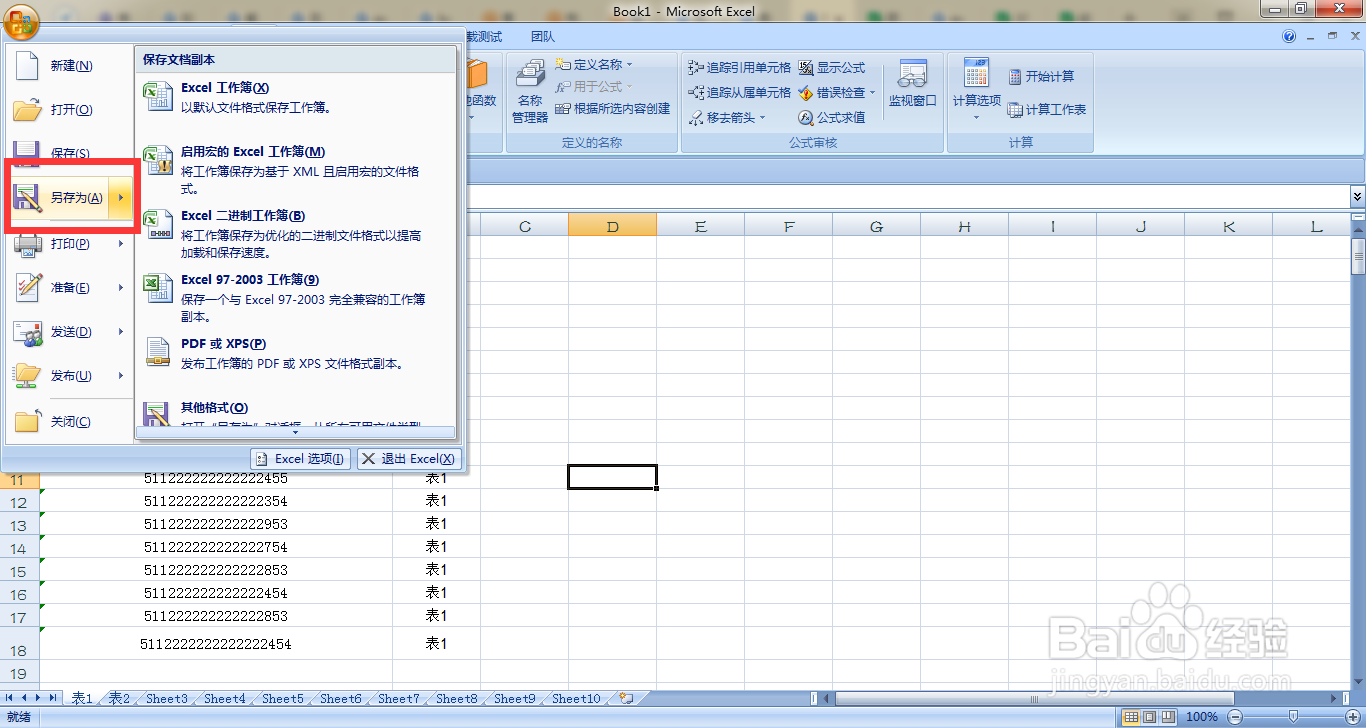Switch to the Sheet8 tab
Image resolution: width=1366 pixels, height=728 pixels.
coord(457,699)
